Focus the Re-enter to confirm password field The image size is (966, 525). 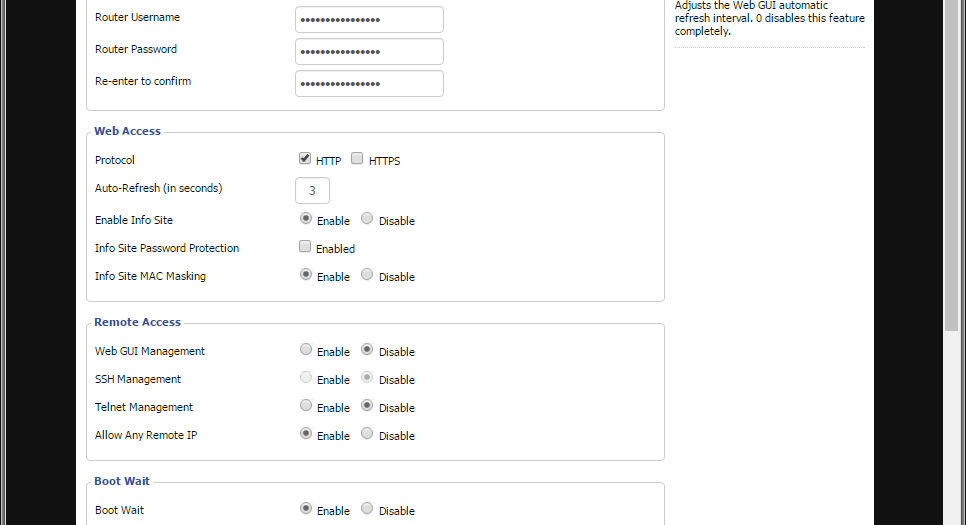[x=369, y=83]
